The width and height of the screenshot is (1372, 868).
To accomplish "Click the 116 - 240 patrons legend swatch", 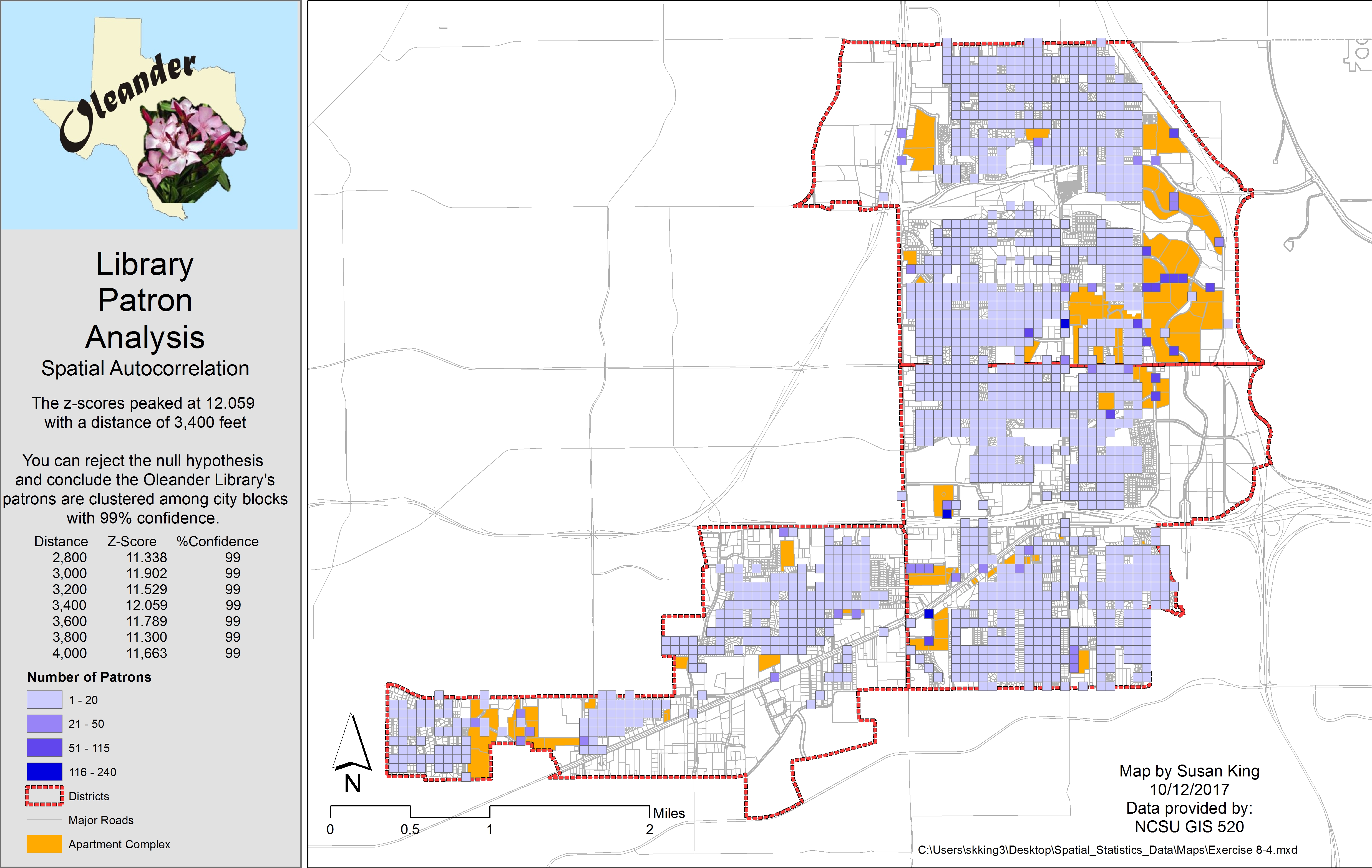I will coord(44,772).
